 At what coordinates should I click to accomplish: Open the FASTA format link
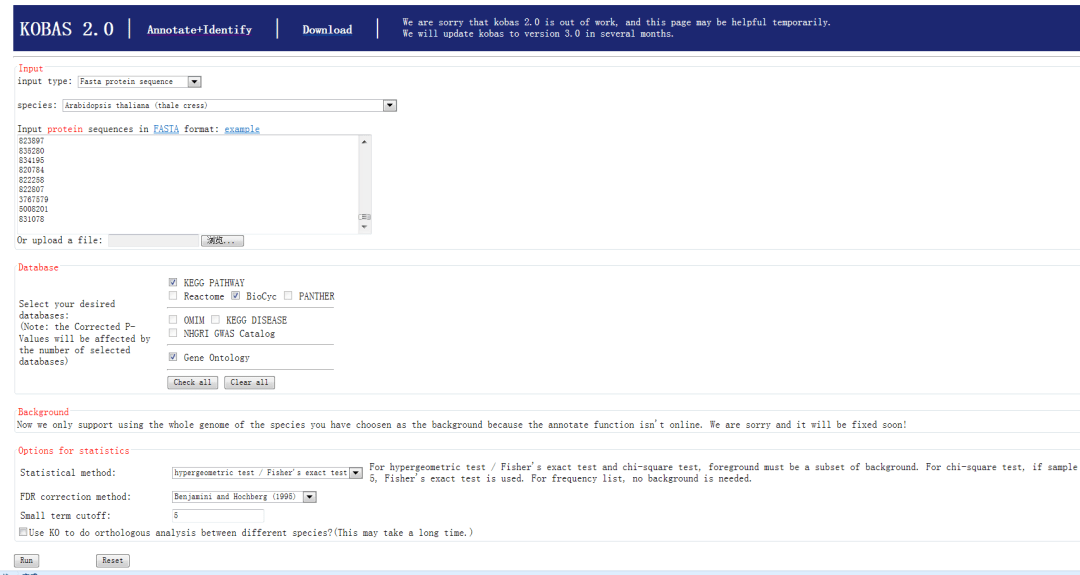click(166, 129)
